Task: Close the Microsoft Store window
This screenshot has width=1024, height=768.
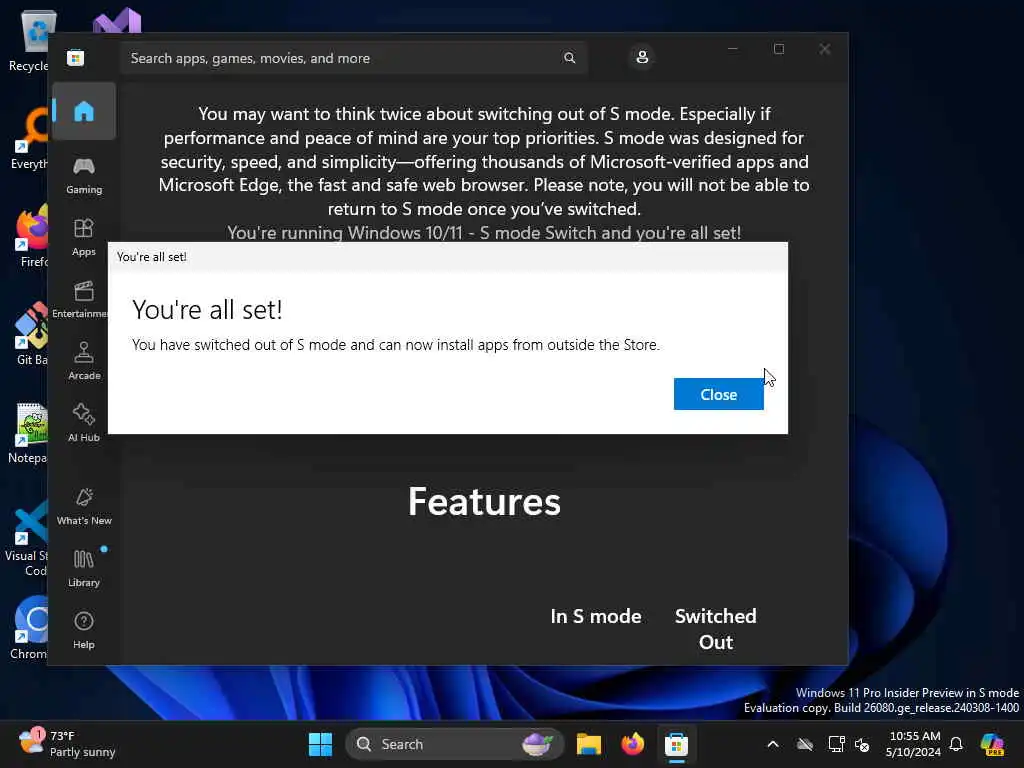Action: [825, 49]
